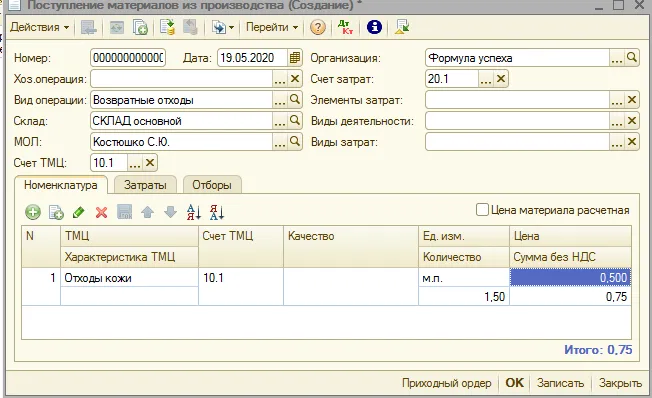Image resolution: width=652 pixels, height=398 pixels.
Task: Click the blue information icon
Action: pyautogui.click(x=374, y=27)
